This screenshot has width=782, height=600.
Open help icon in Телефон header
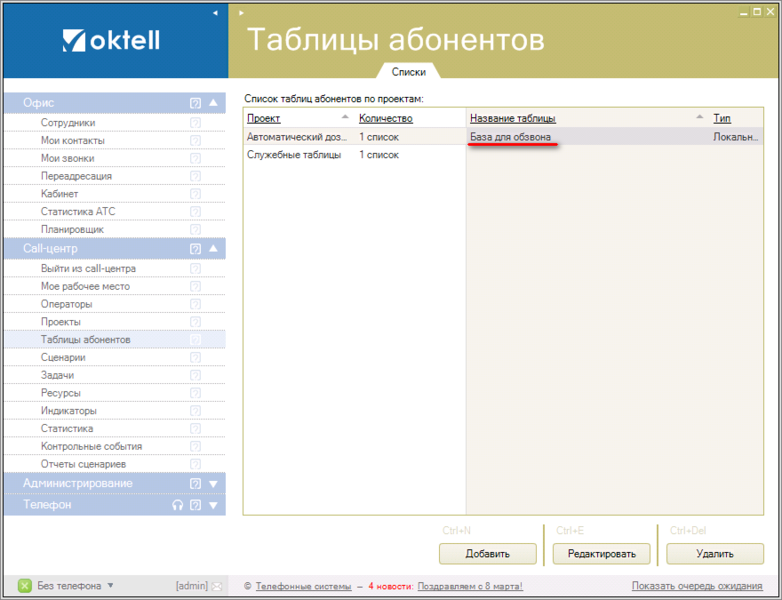[x=196, y=505]
